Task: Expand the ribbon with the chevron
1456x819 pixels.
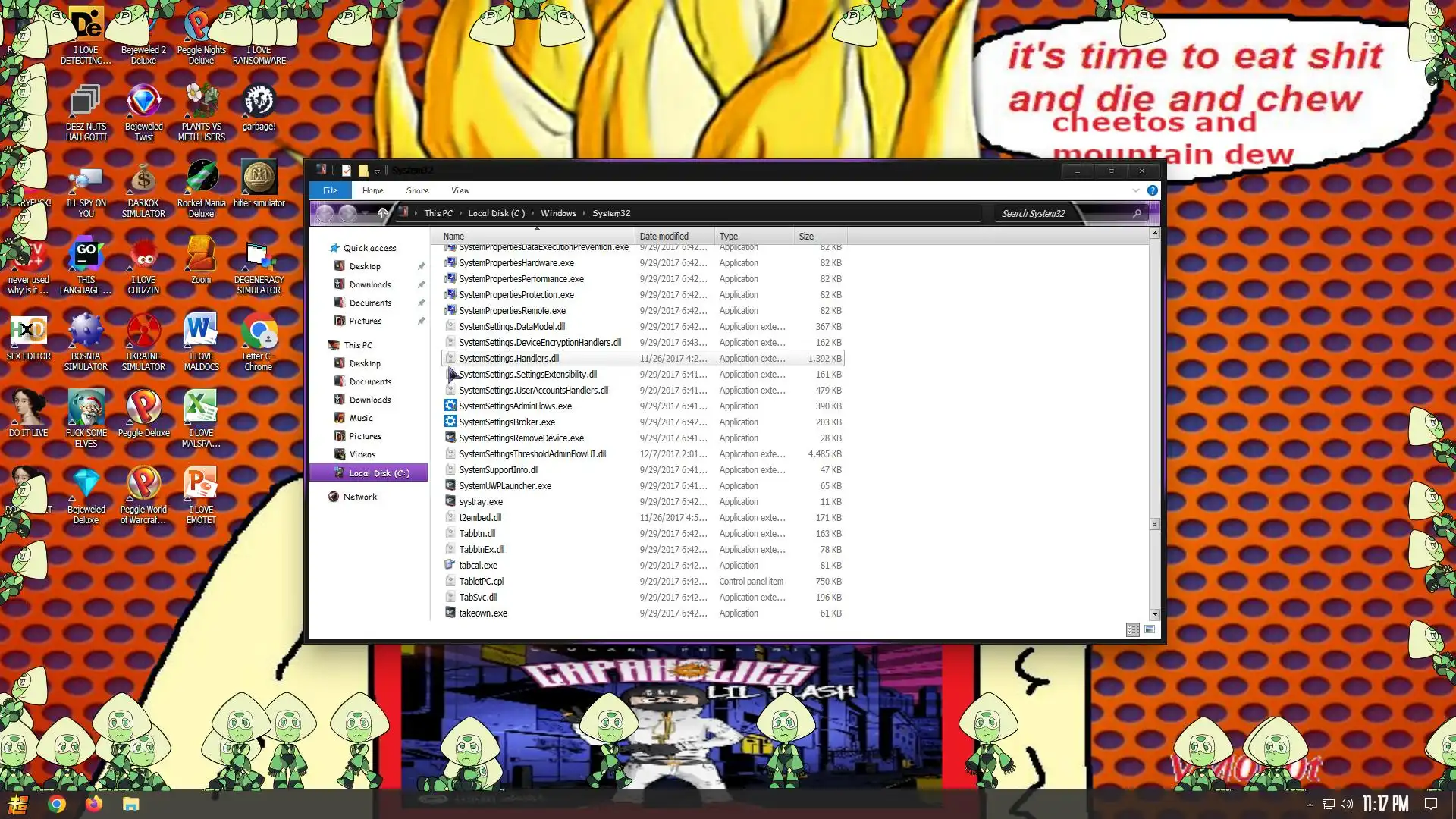Action: coord(1136,190)
